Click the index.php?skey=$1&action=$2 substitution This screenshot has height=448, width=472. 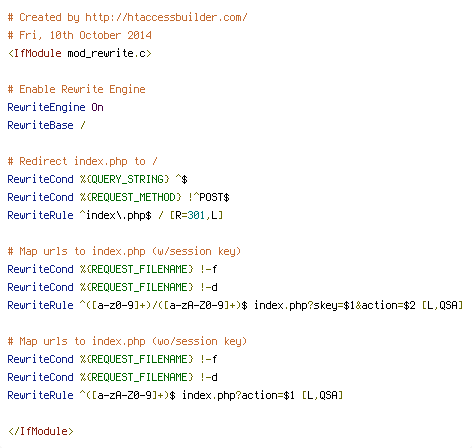(x=335, y=305)
